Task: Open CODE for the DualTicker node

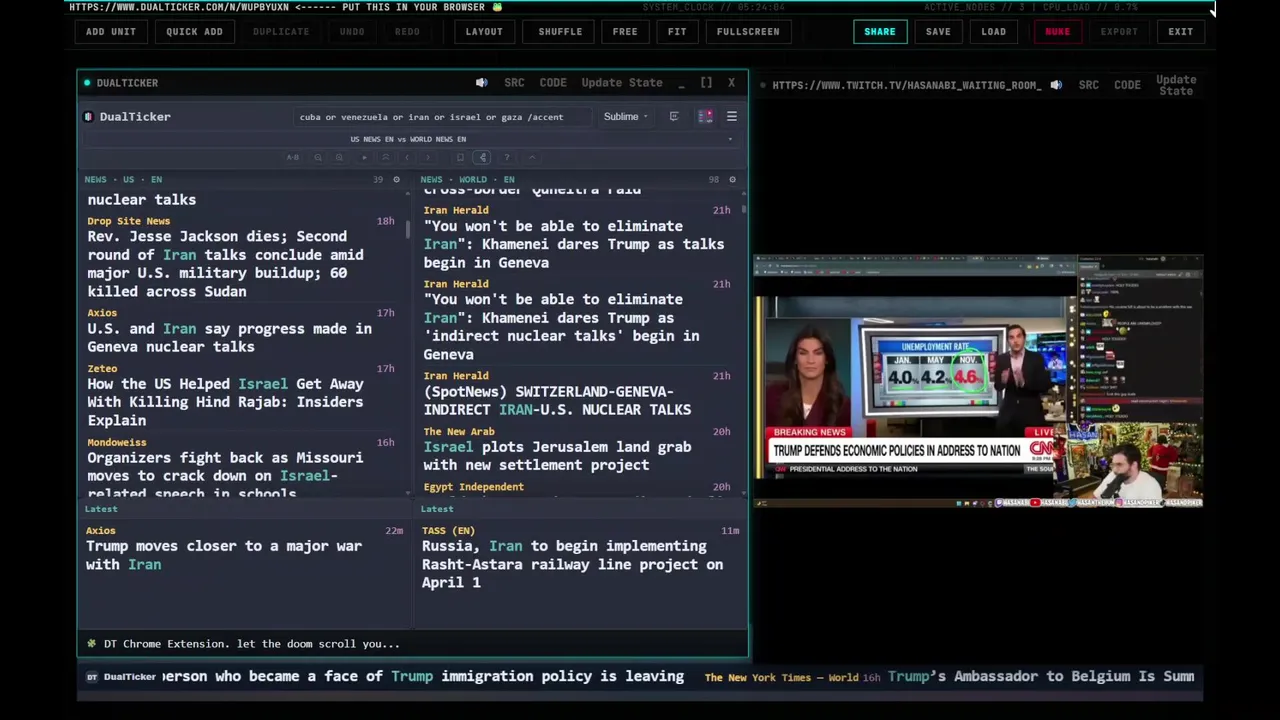Action: [553, 83]
